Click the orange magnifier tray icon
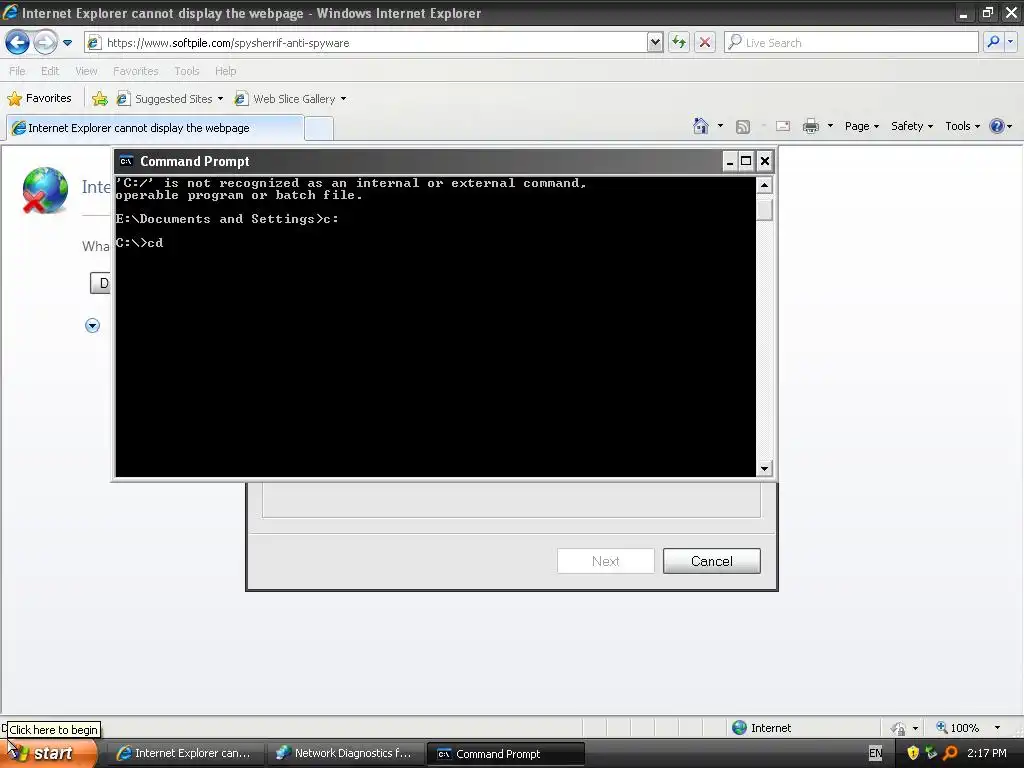The image size is (1024, 768). [x=950, y=753]
